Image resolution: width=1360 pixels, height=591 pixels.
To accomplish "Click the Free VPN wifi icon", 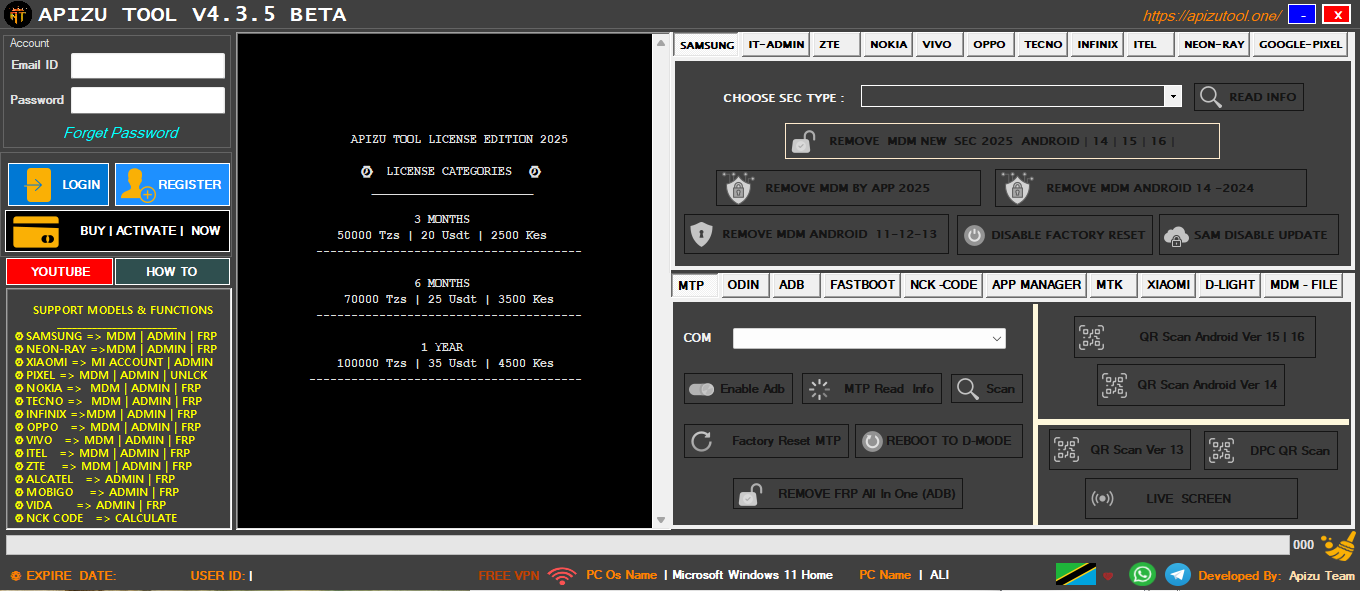I will tap(562, 575).
